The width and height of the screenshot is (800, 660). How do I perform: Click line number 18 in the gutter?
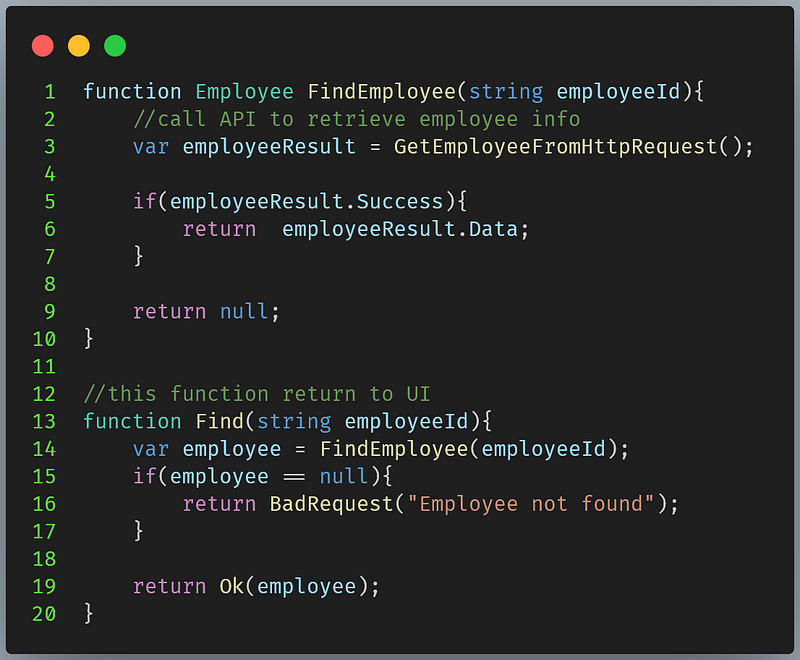44,559
